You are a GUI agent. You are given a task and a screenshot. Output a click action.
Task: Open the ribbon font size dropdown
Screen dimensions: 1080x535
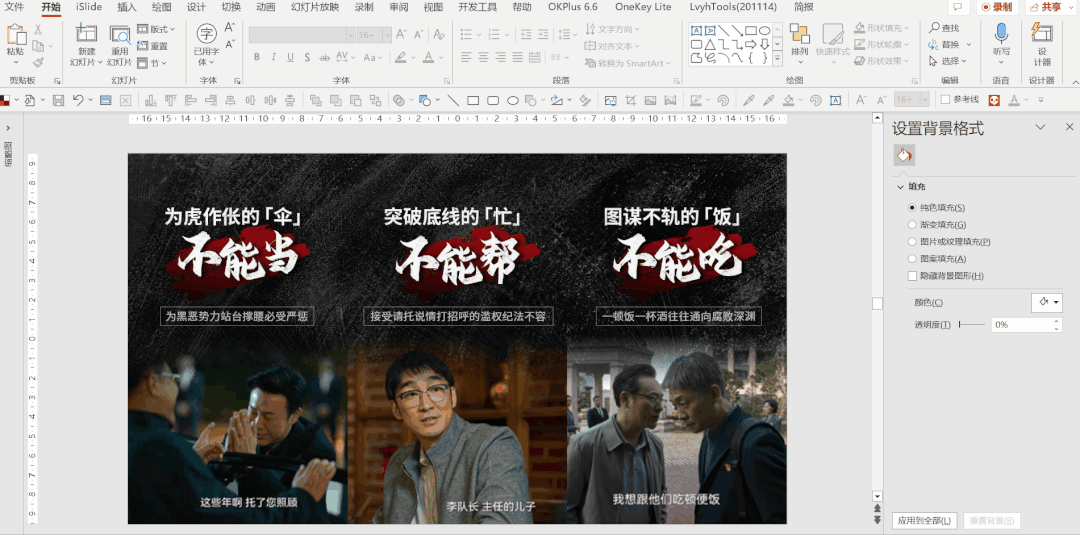pos(387,34)
